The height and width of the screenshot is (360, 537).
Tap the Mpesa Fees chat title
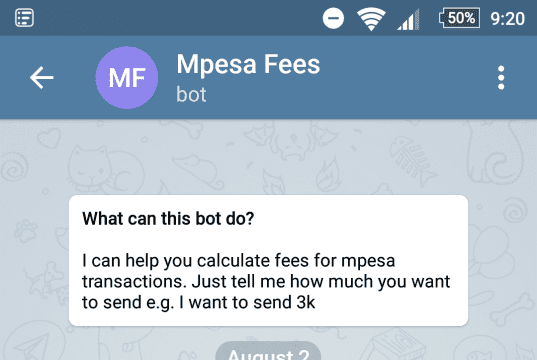tap(248, 65)
